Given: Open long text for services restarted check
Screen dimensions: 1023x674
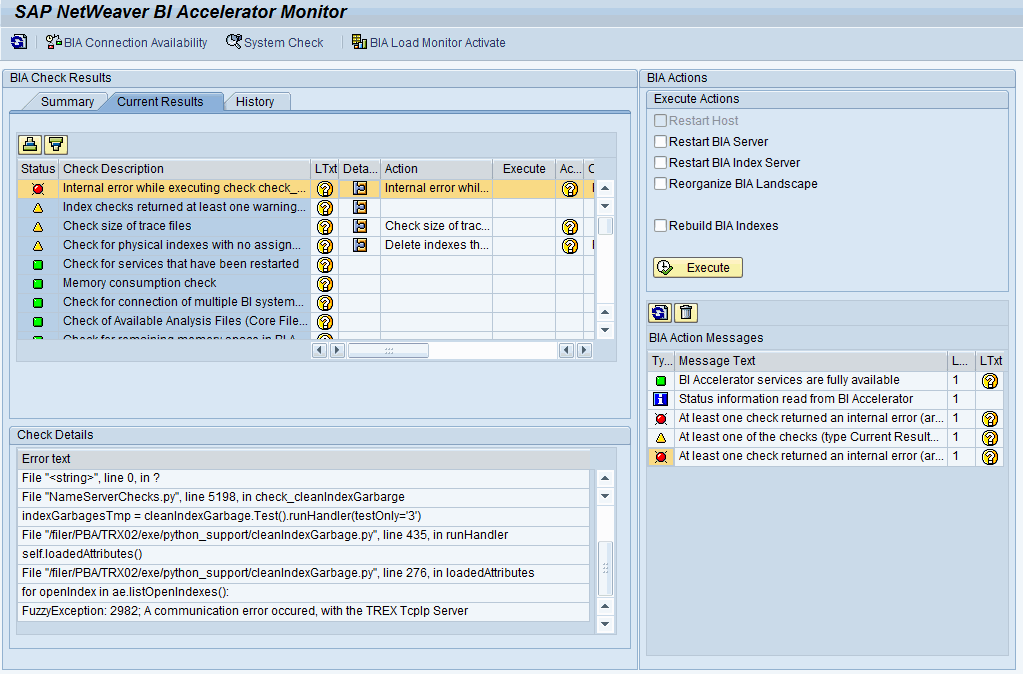Looking at the screenshot, I should 325,264.
